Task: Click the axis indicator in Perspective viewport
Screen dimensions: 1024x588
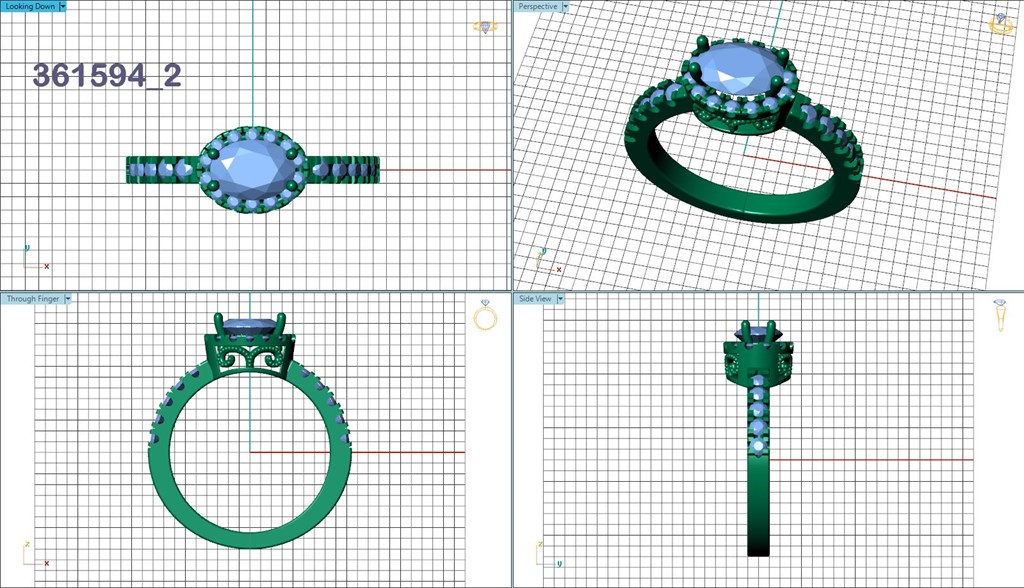Action: [549, 260]
